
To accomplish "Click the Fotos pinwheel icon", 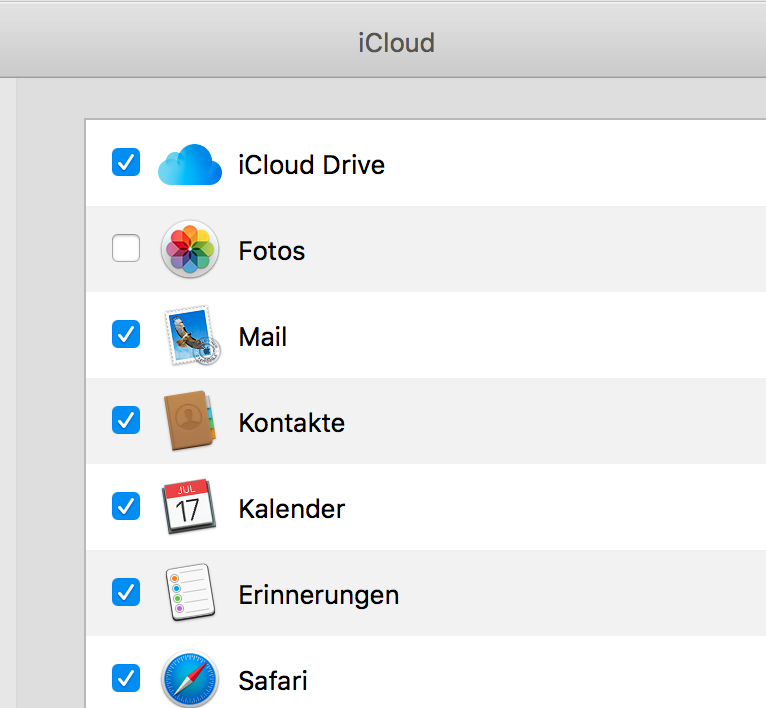I will point(189,250).
